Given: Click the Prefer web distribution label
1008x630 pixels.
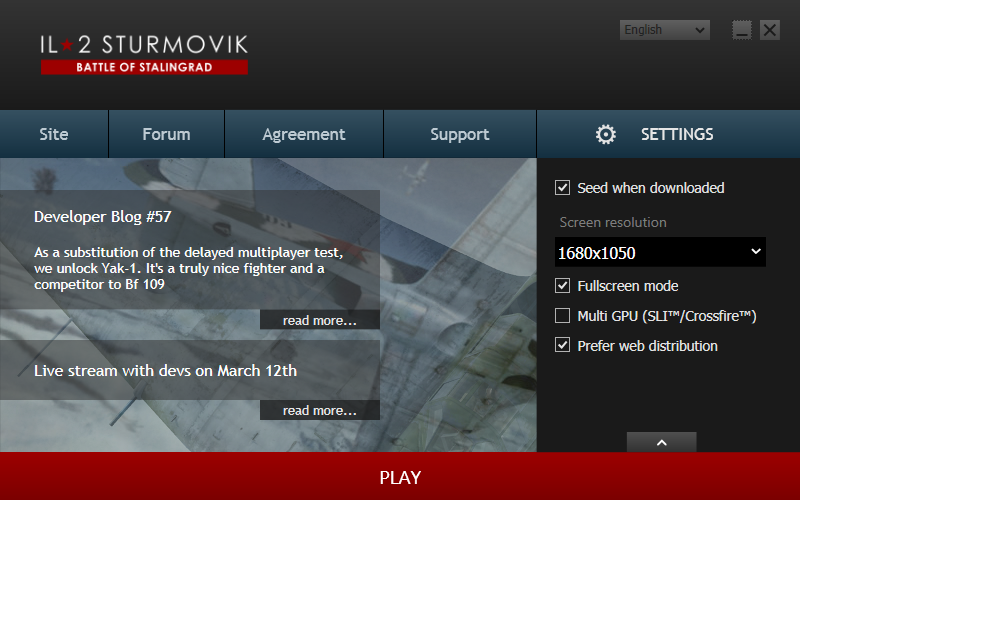Looking at the screenshot, I should click(x=647, y=346).
